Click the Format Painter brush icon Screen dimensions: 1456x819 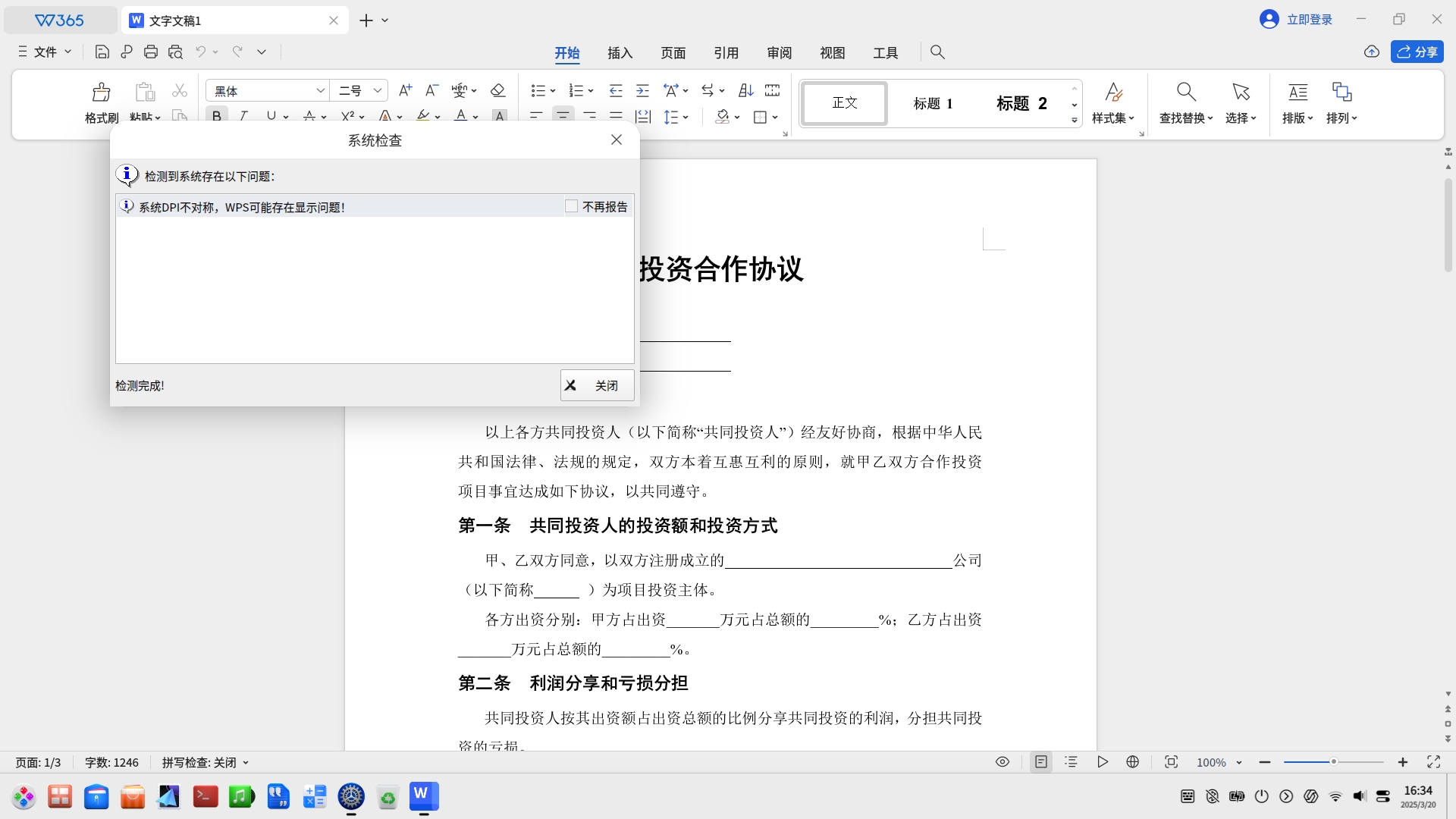(101, 93)
